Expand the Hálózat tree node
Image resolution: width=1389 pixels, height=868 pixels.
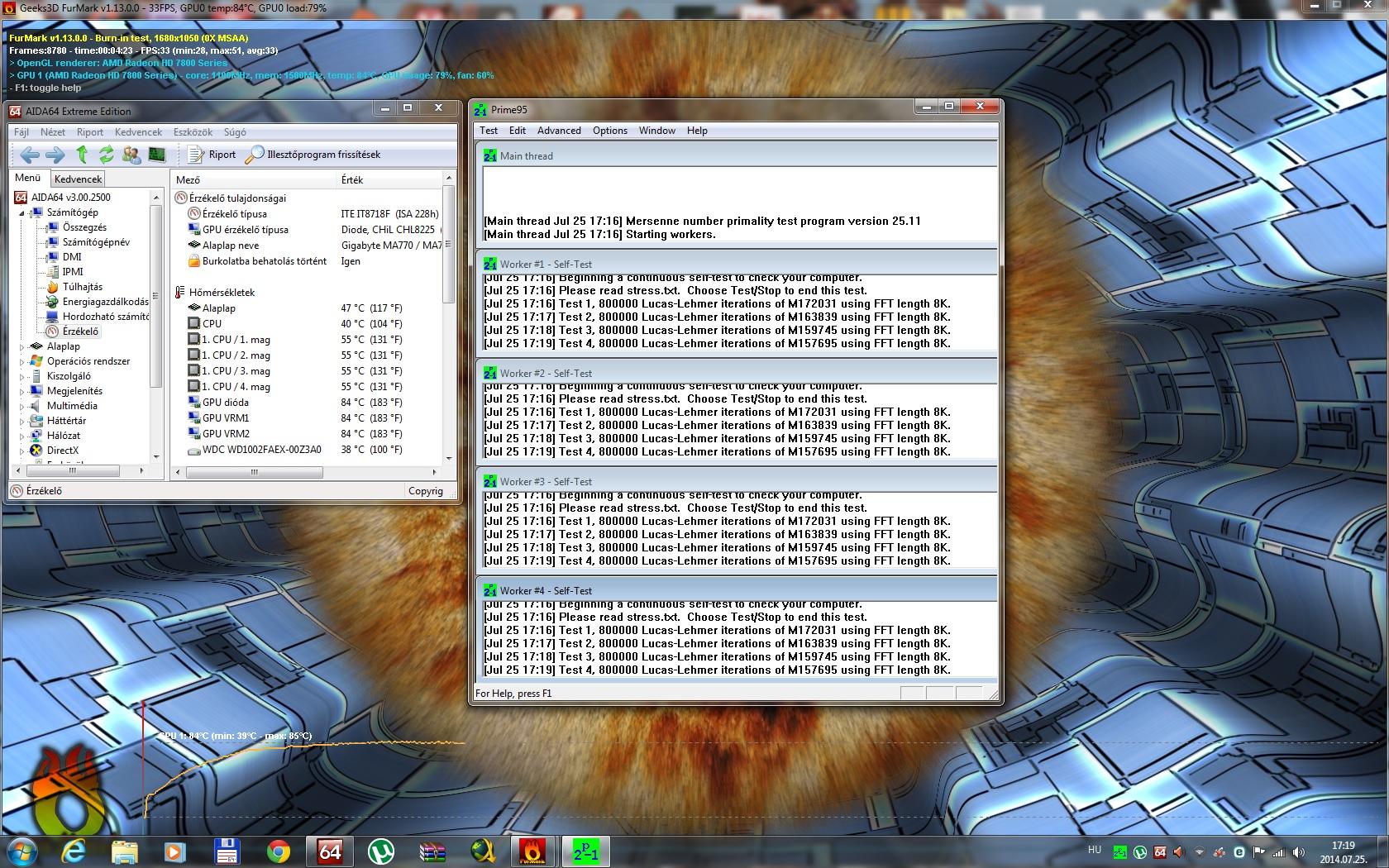pos(22,436)
